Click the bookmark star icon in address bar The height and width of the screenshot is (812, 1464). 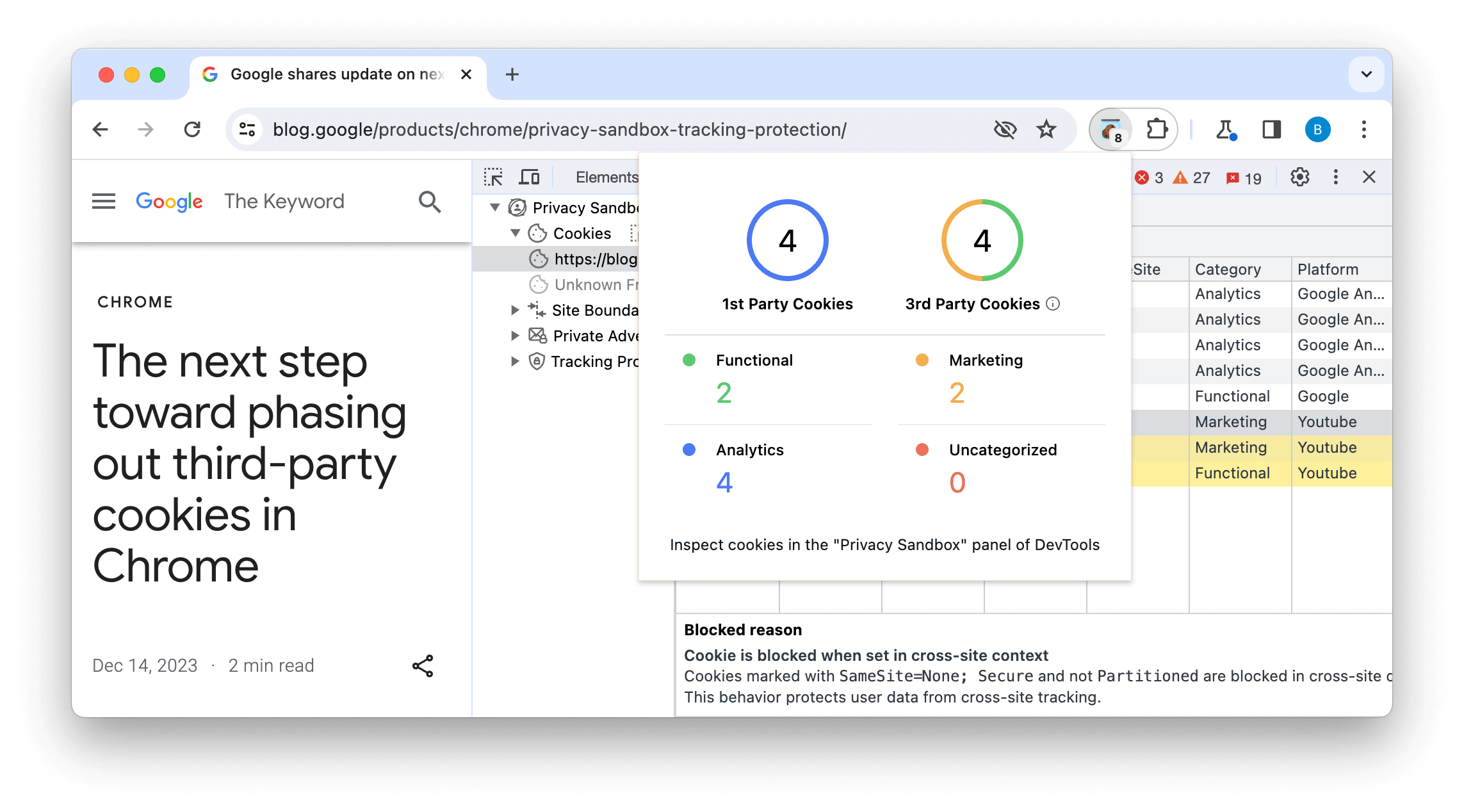point(1046,129)
